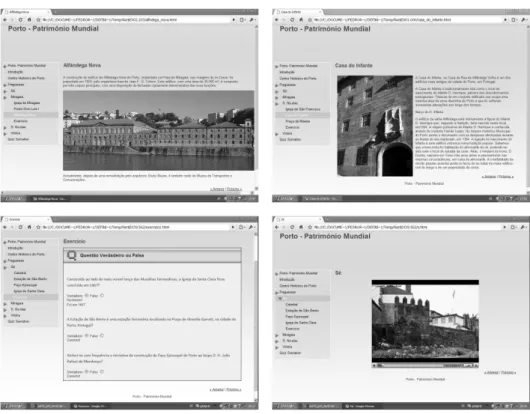The width and height of the screenshot is (530, 414).
Task: Expand the Miragaia node in the Casa do Infante sidebar
Action: [277, 98]
